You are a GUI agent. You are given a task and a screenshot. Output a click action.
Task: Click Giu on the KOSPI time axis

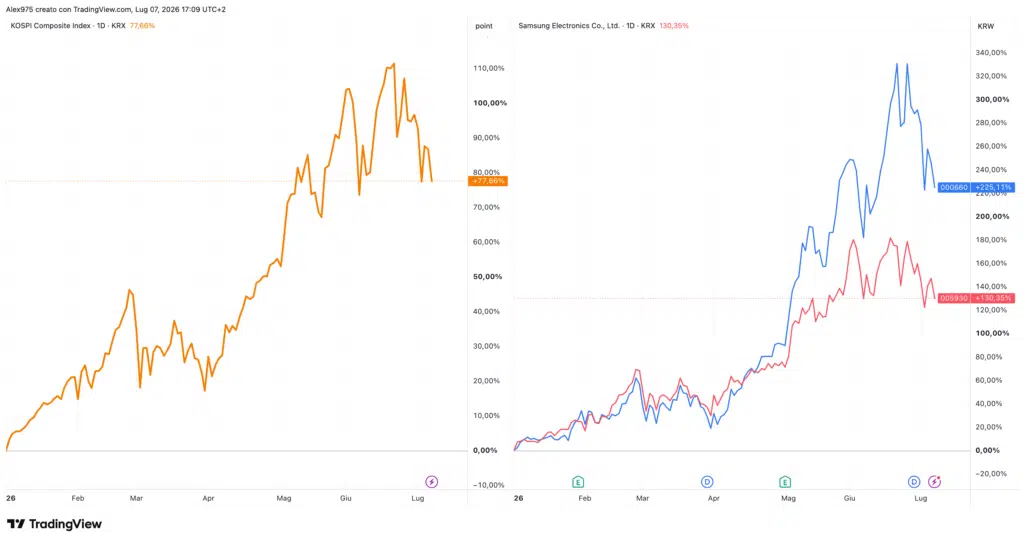(x=345, y=498)
